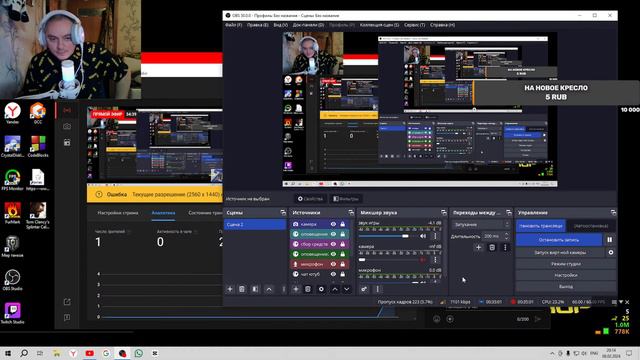Open Затухание transition dropdown
Image resolution: width=640 pixels, height=360 pixels.
click(x=481, y=224)
